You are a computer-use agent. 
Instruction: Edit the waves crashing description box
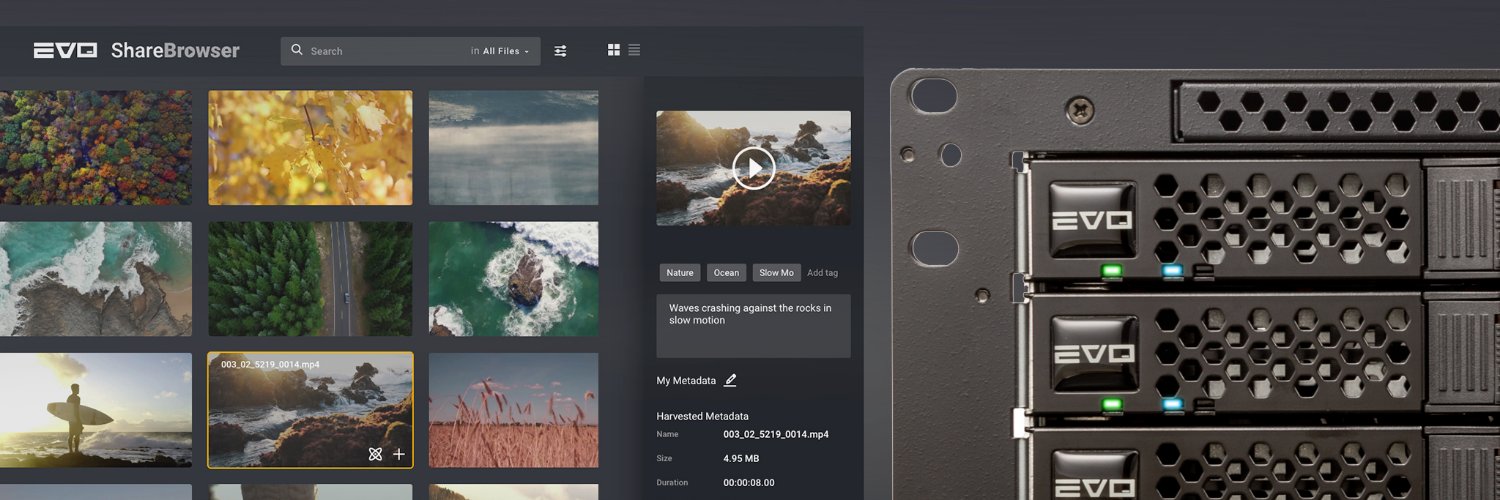tap(753, 326)
